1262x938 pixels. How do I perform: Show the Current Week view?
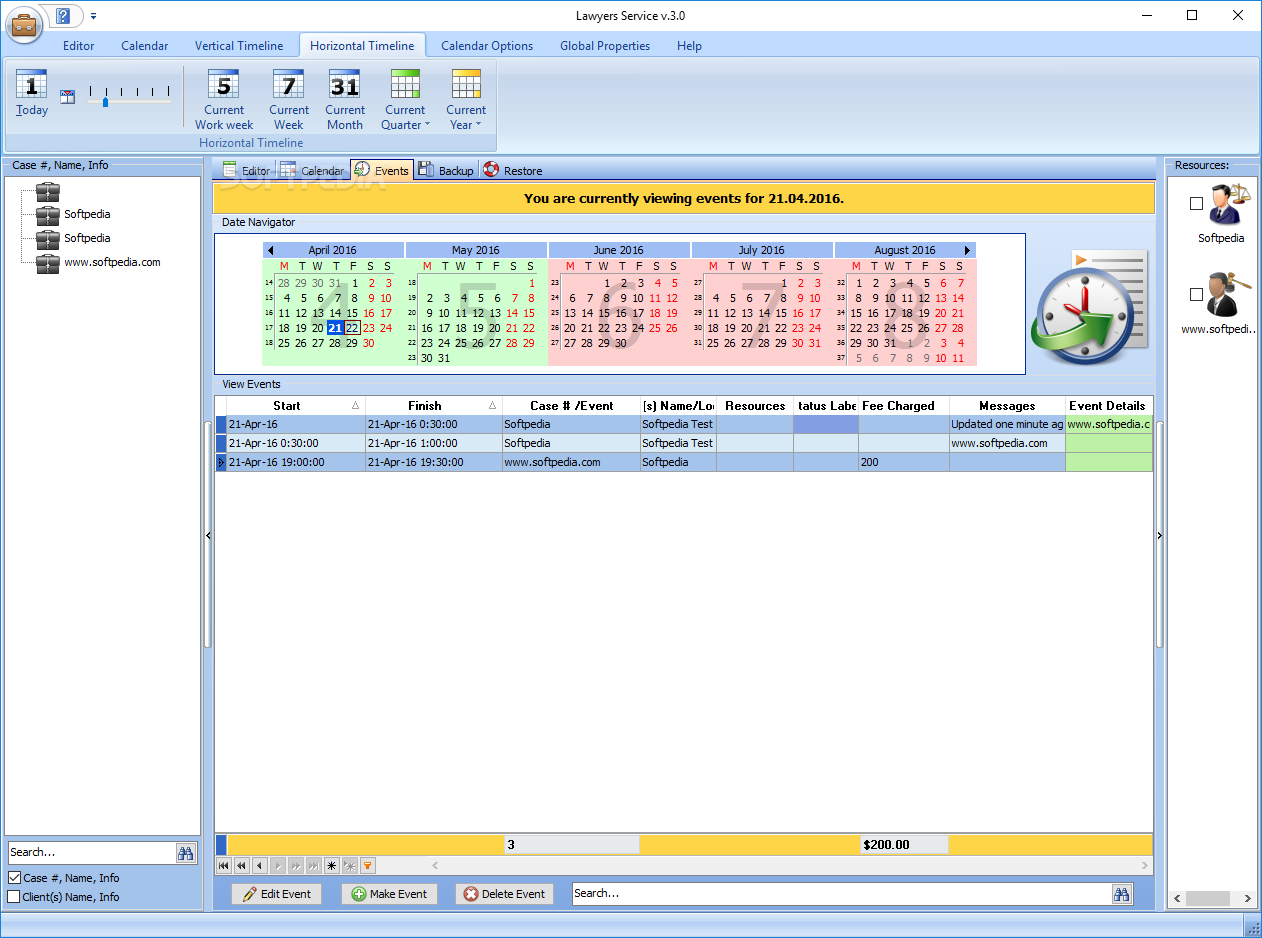tap(288, 99)
